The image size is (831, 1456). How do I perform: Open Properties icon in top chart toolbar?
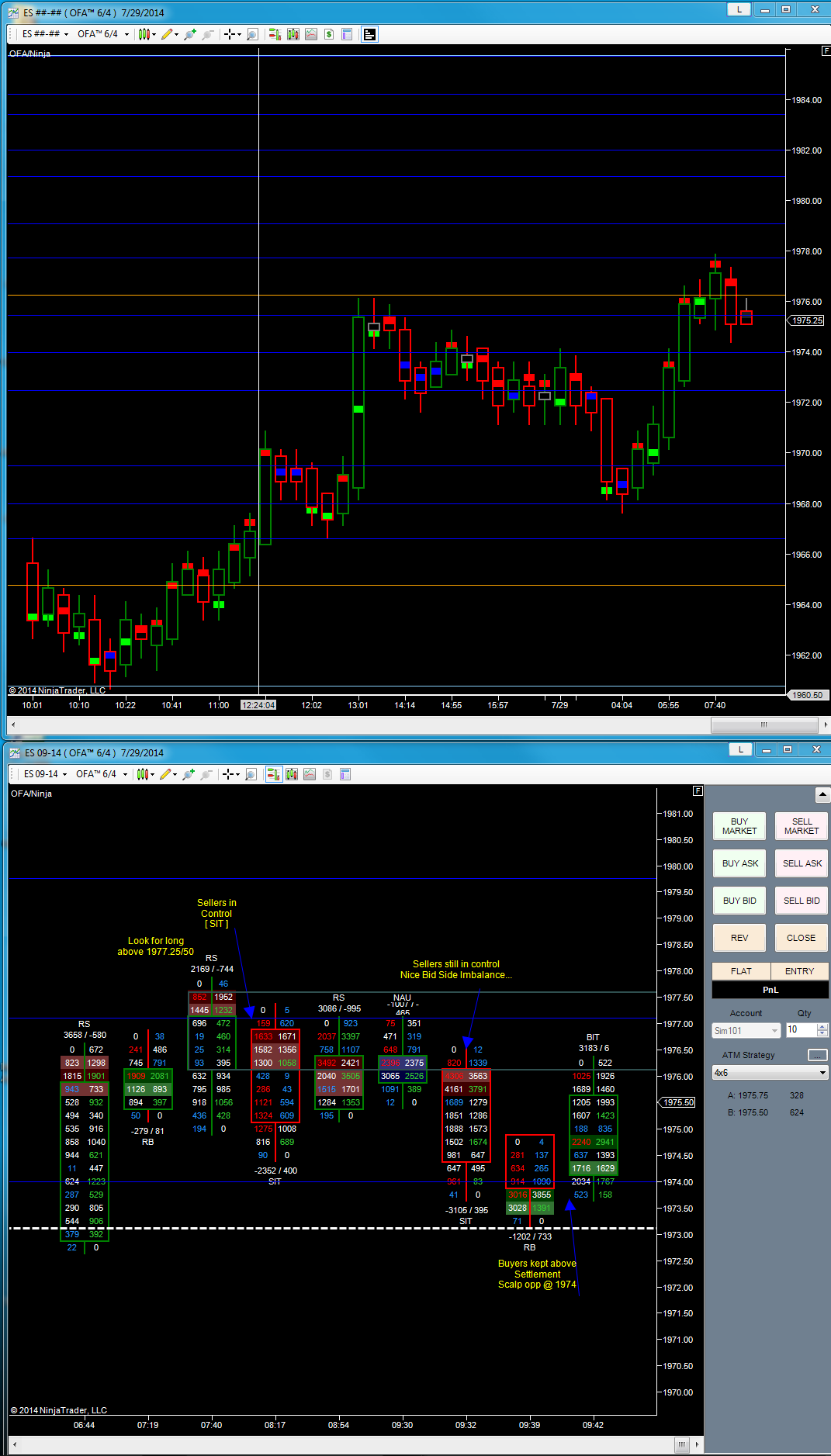pos(347,34)
